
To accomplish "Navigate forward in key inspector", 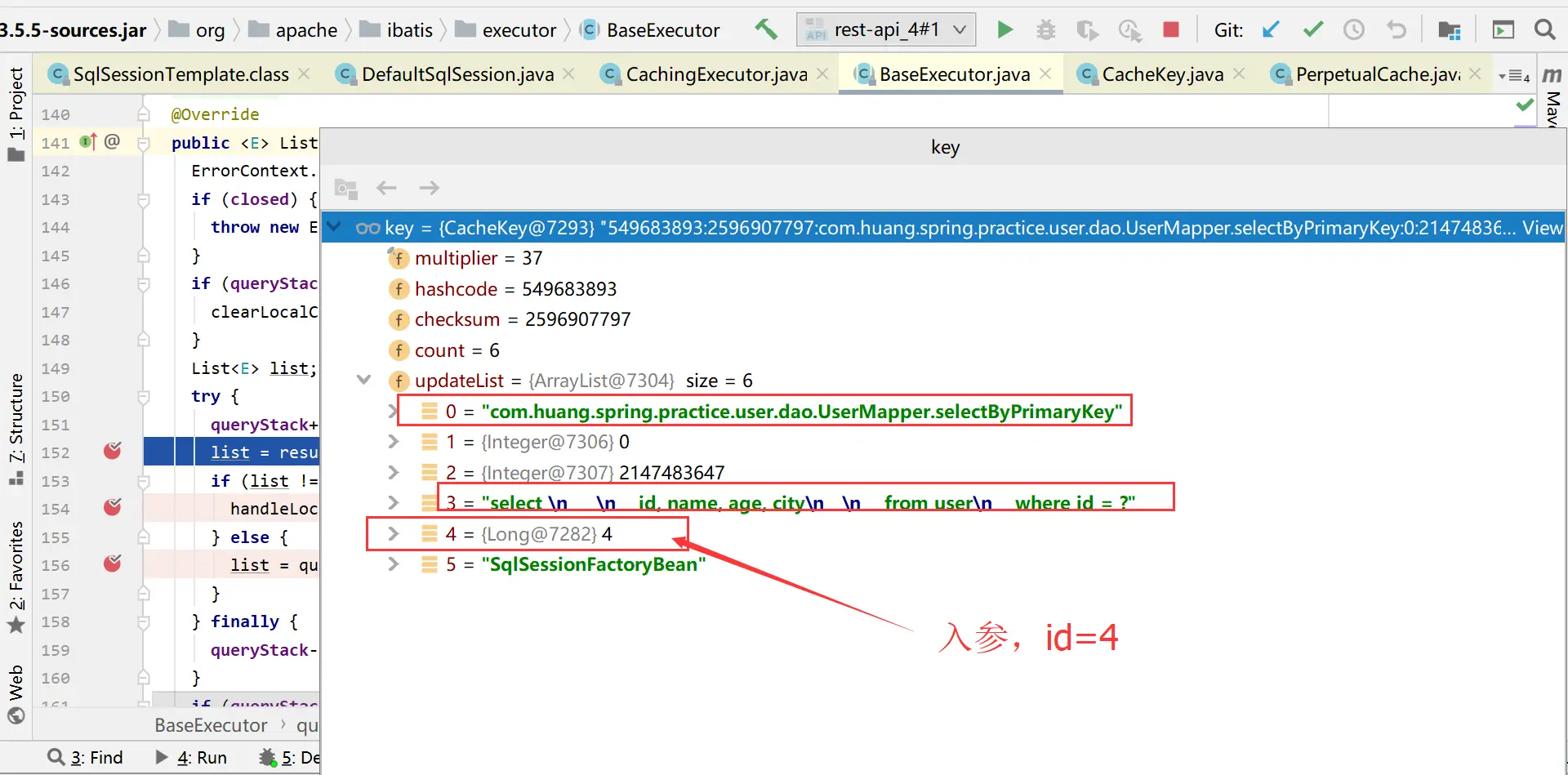I will point(429,188).
